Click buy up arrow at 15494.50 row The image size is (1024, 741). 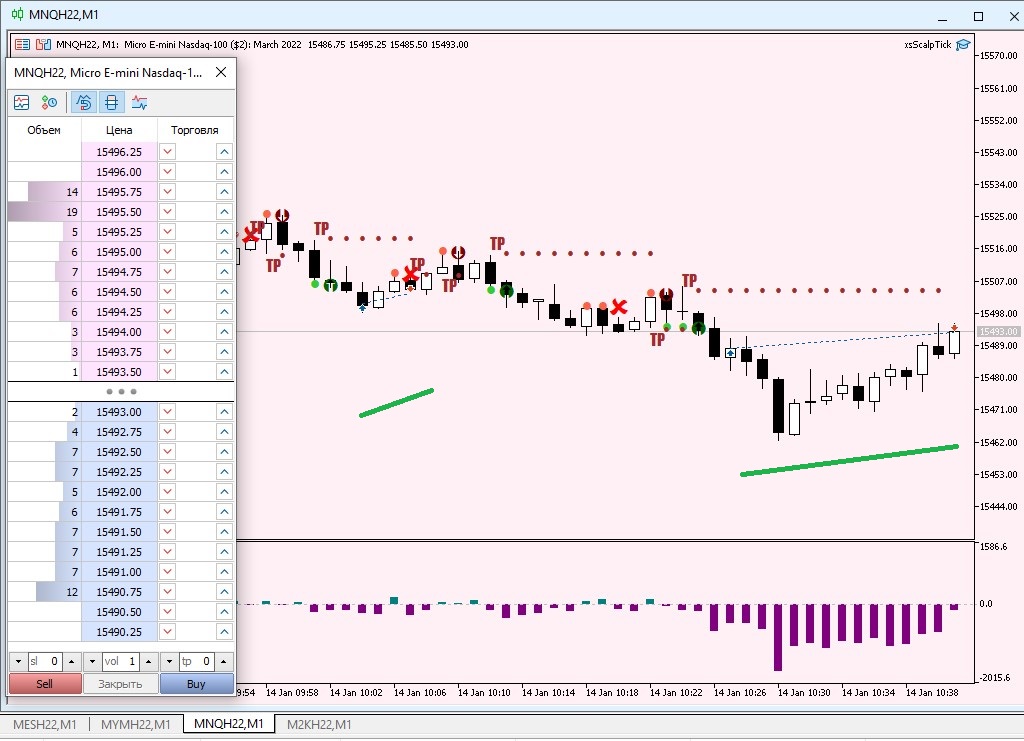point(224,291)
